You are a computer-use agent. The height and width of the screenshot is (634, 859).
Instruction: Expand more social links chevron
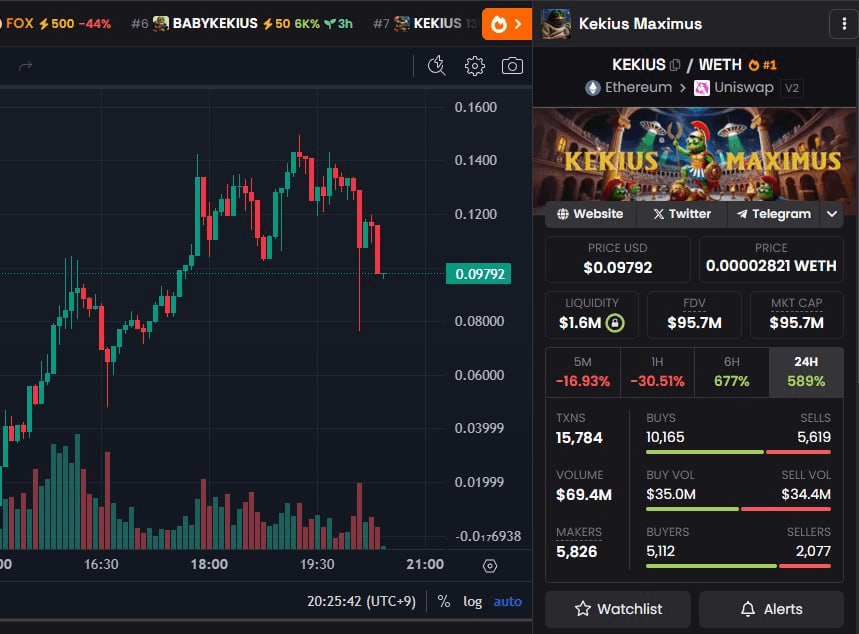(831, 214)
